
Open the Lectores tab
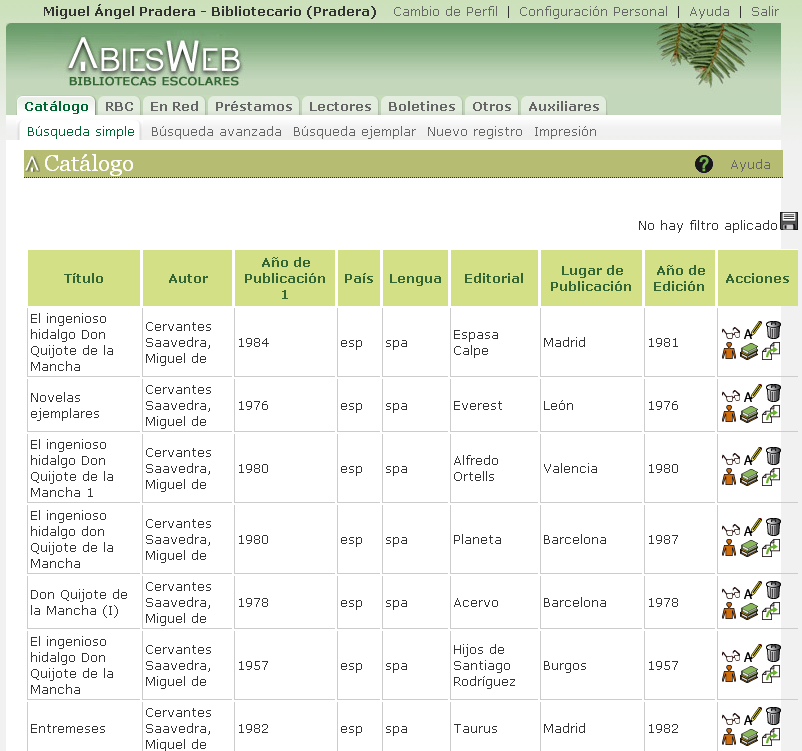point(340,106)
